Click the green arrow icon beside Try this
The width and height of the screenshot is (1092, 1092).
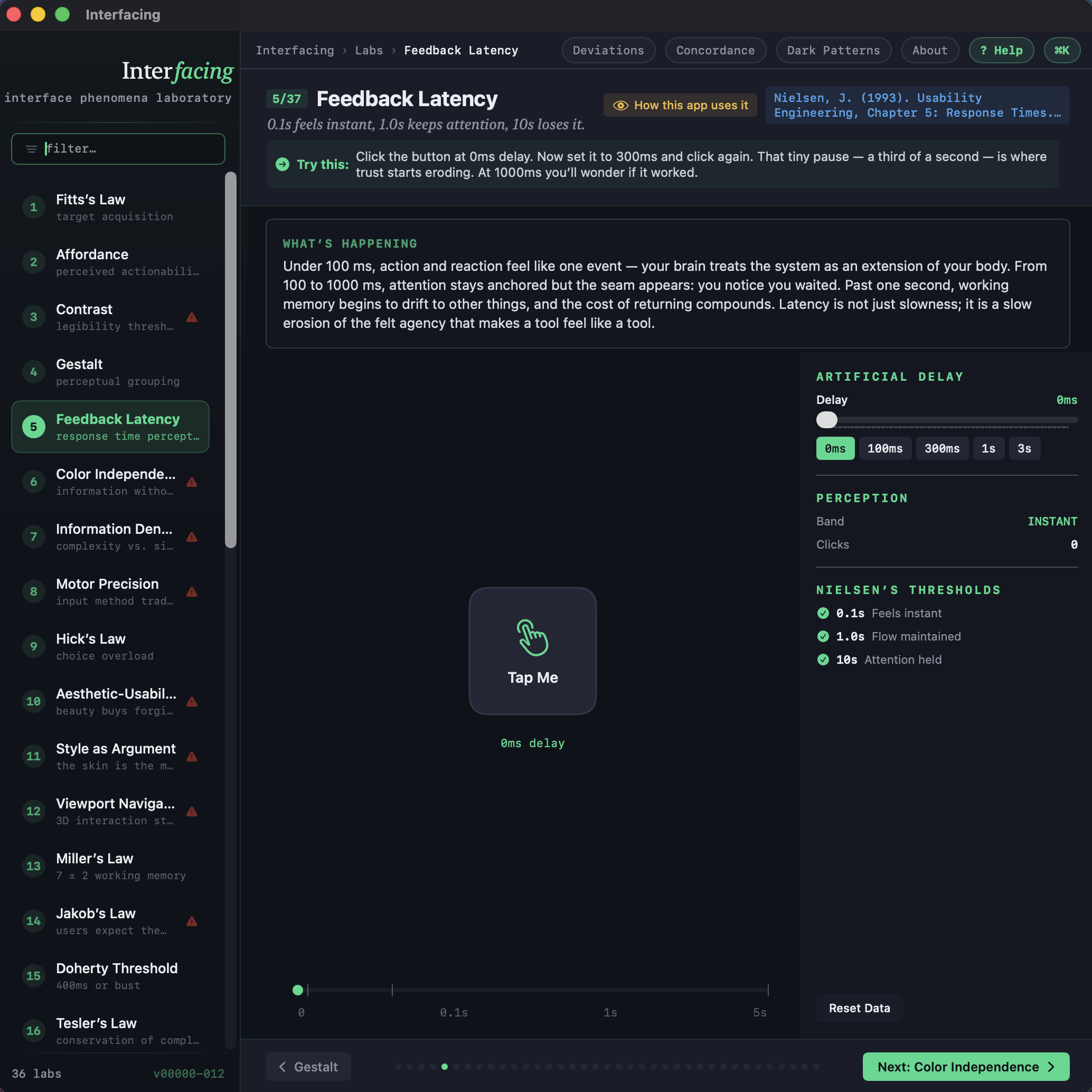click(x=282, y=164)
